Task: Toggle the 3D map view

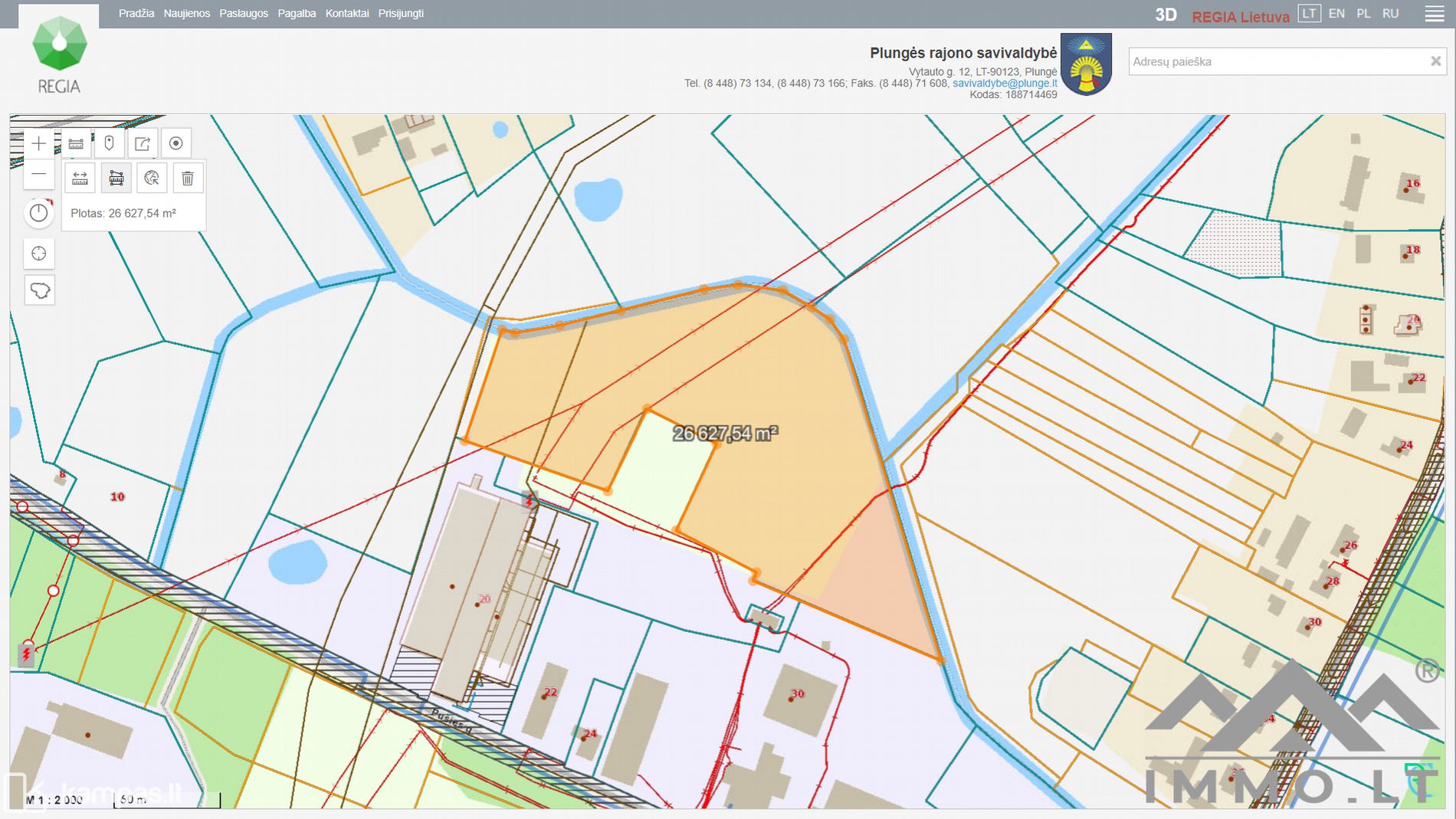Action: 1166,15
